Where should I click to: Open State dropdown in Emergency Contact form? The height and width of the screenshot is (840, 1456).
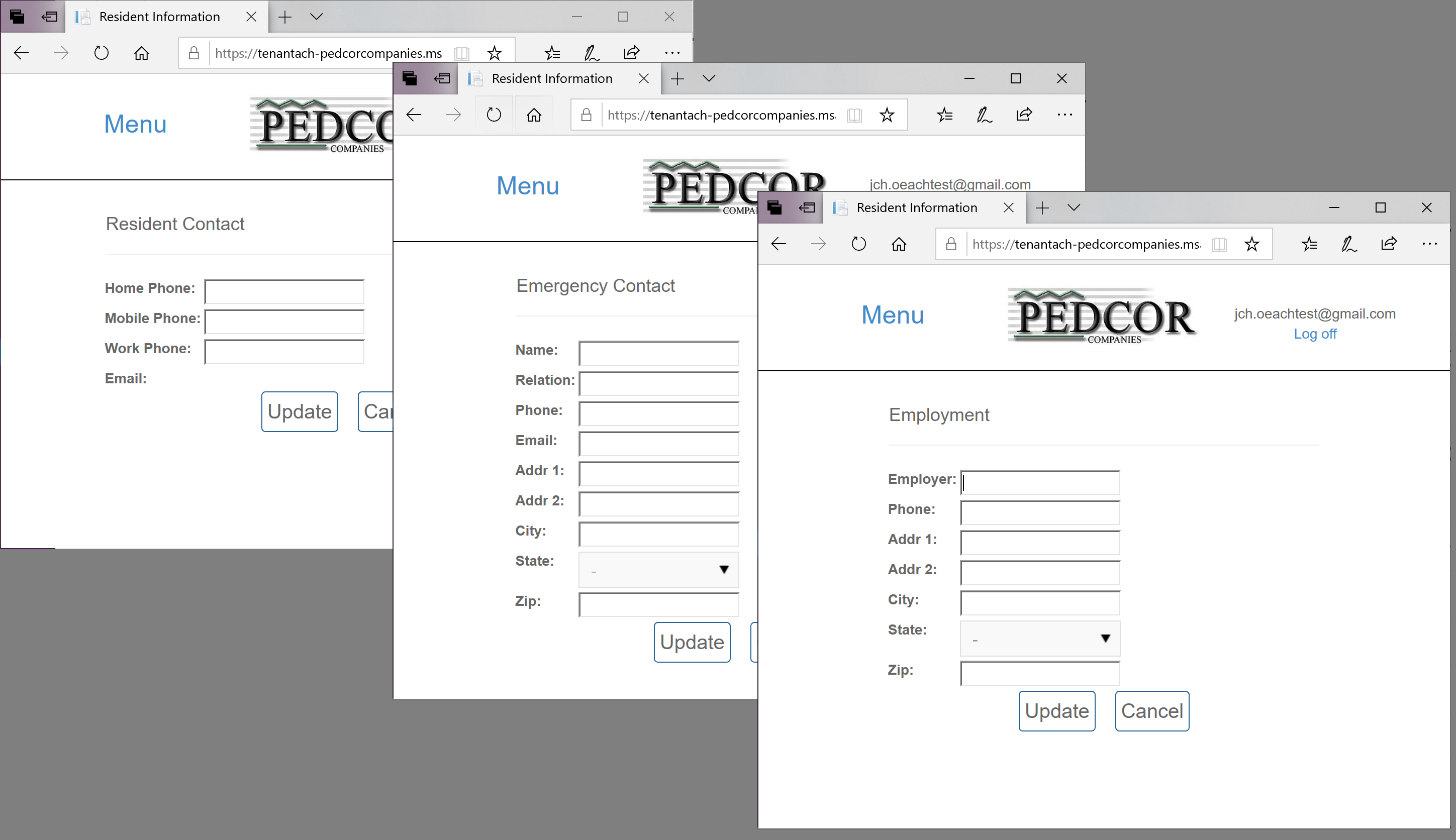pyautogui.click(x=658, y=569)
